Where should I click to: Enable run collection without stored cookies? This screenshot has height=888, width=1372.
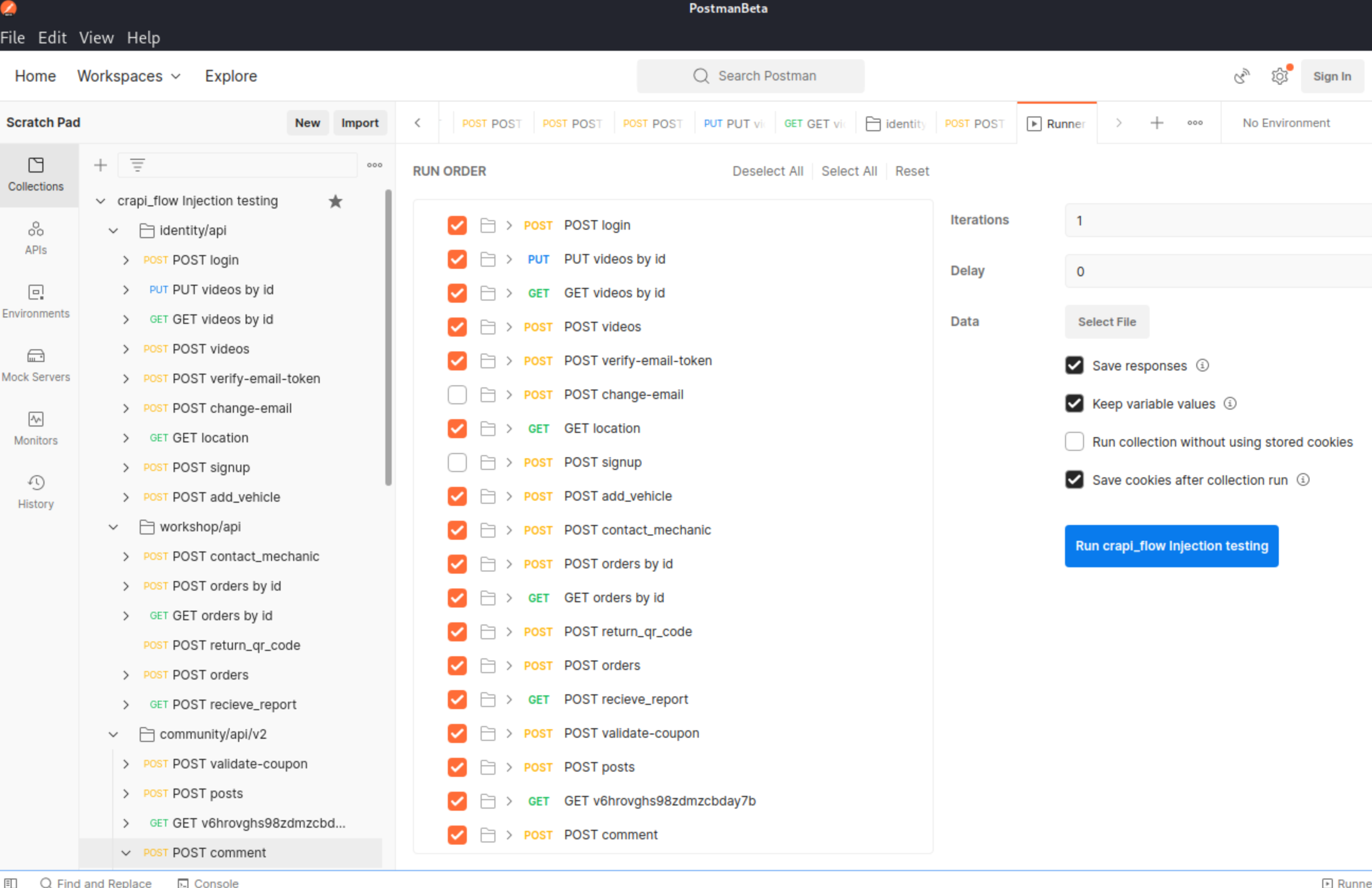click(x=1074, y=441)
